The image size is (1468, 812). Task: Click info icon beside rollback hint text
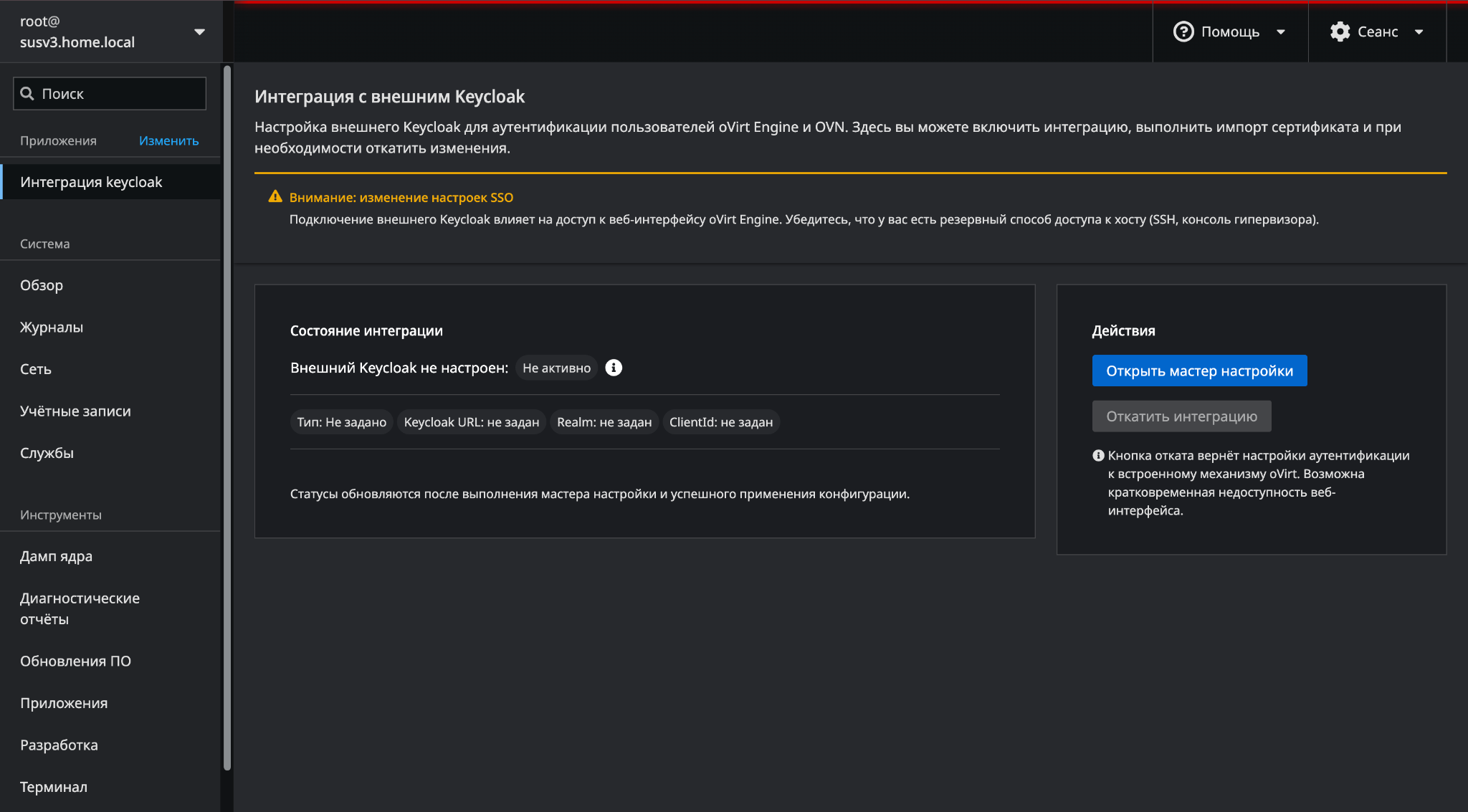point(1098,456)
